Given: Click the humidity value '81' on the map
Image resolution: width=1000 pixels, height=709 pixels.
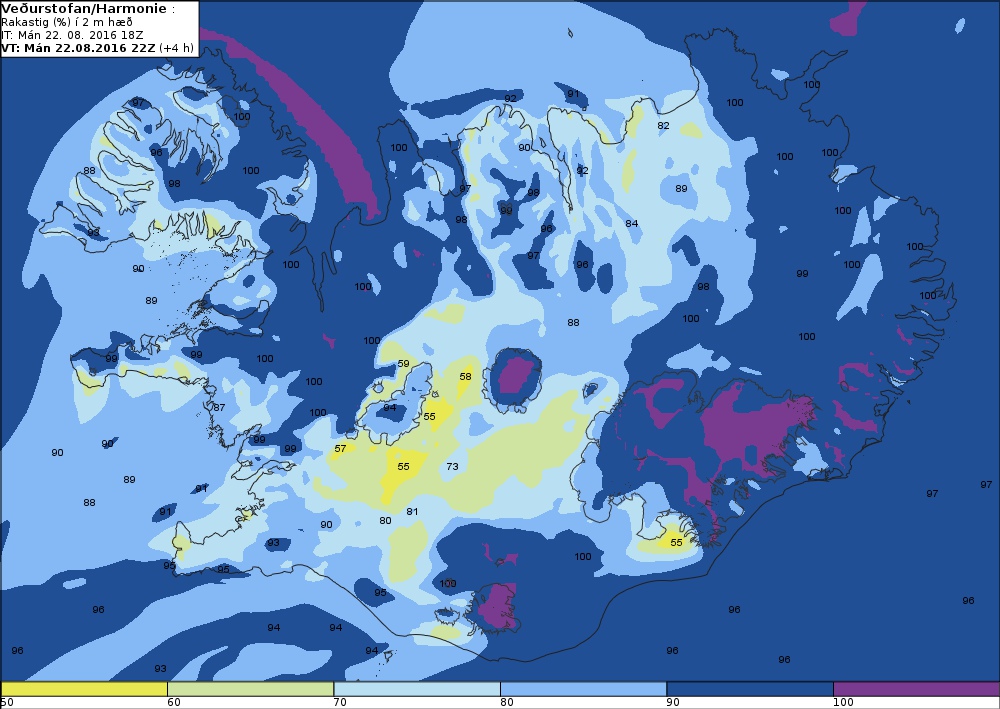Looking at the screenshot, I should (x=412, y=511).
